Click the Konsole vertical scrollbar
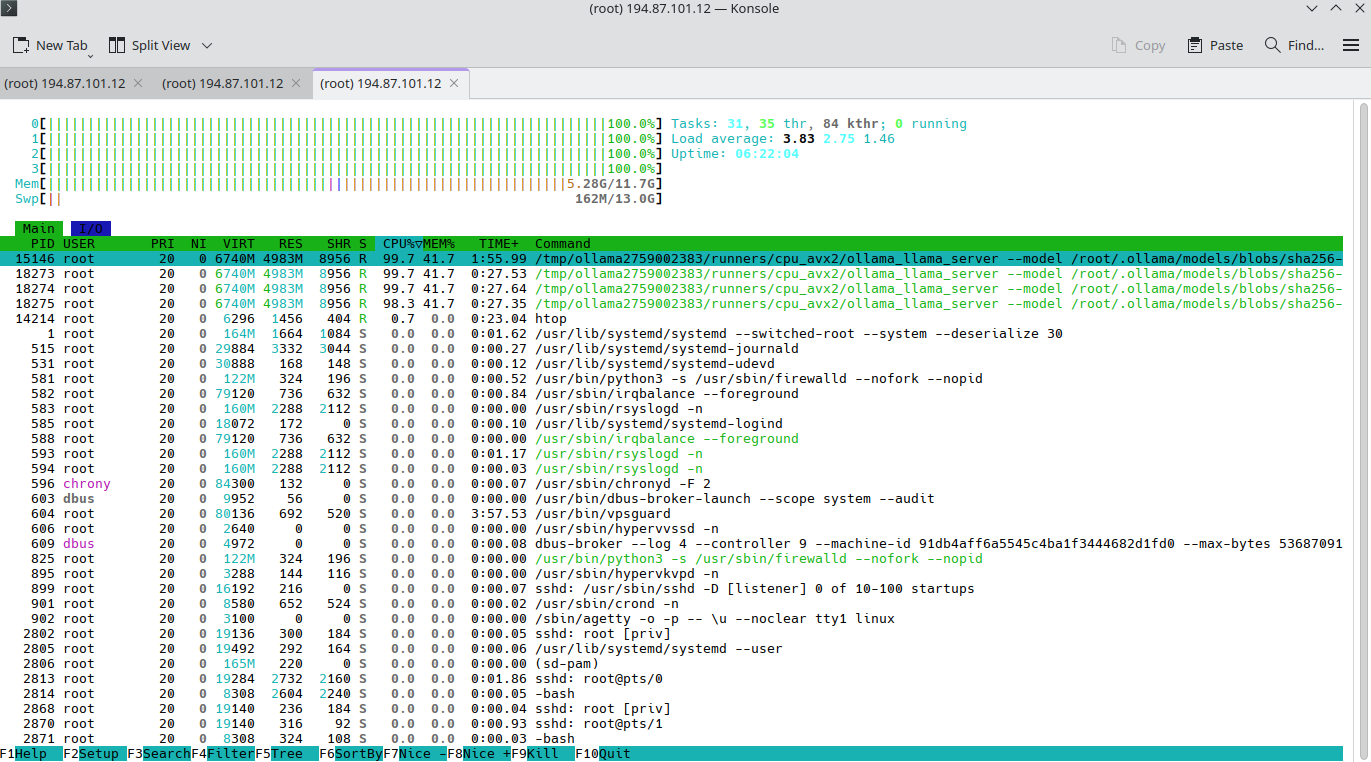1371x762 pixels. click(1363, 430)
